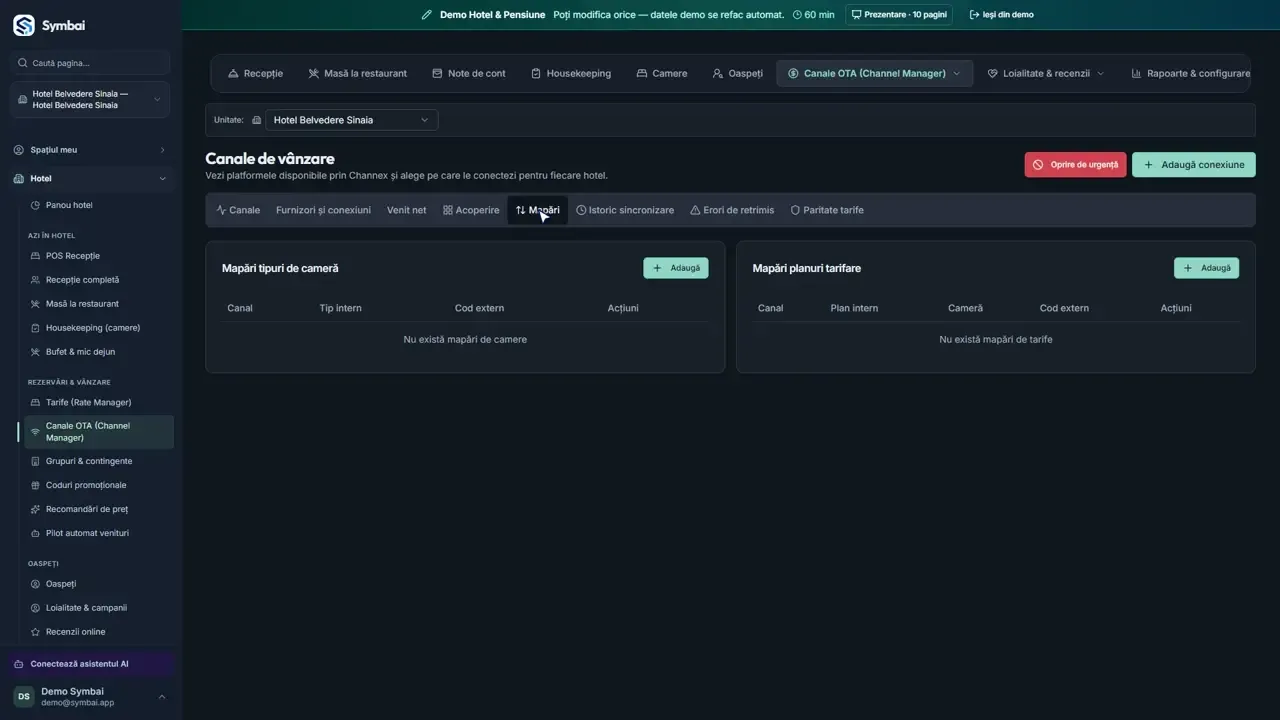Click the POS Recepție sidebar icon

[x=36, y=256]
